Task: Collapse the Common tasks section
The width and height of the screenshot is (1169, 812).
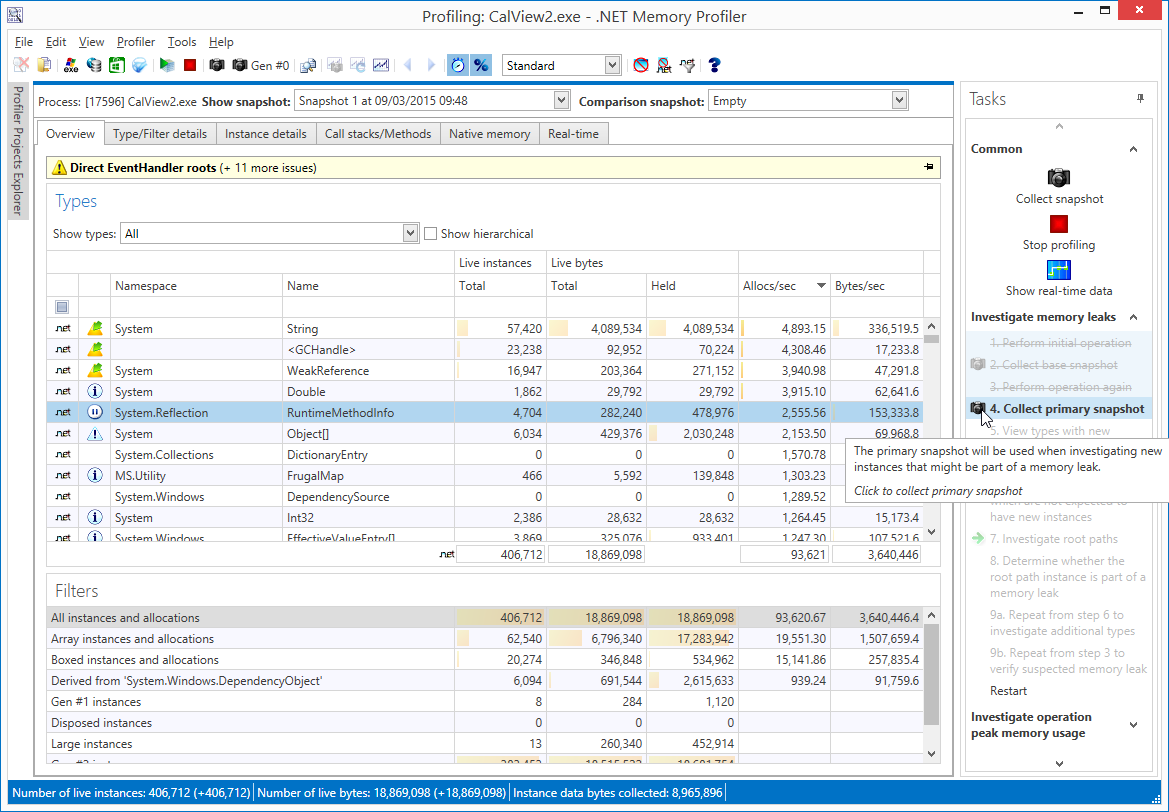Action: pos(1133,149)
